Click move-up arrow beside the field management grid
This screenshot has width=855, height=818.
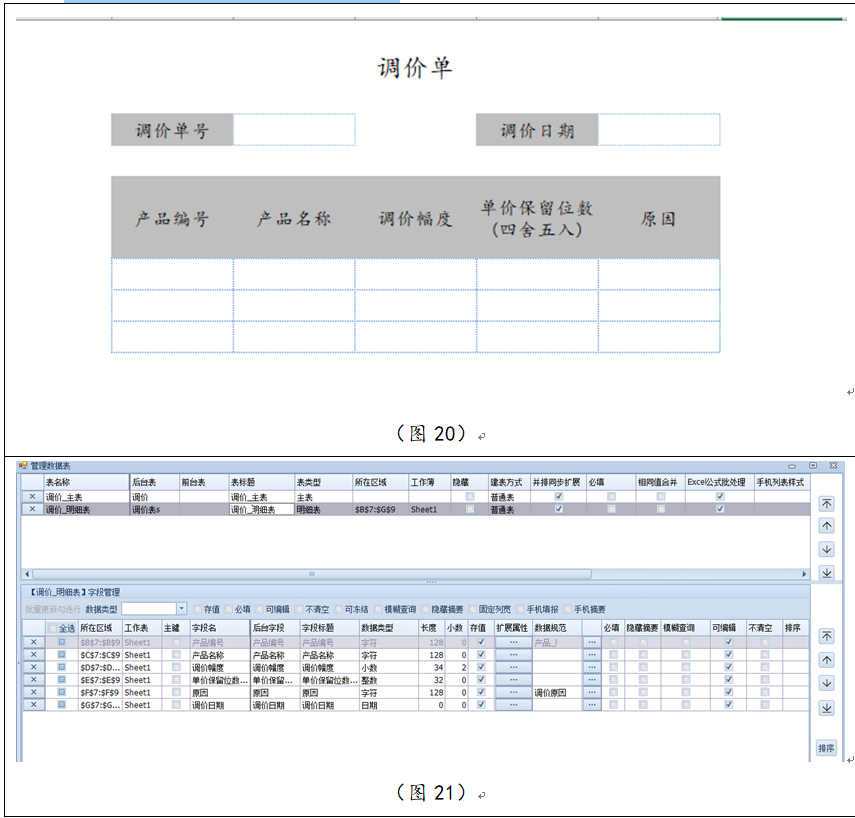coord(826,660)
